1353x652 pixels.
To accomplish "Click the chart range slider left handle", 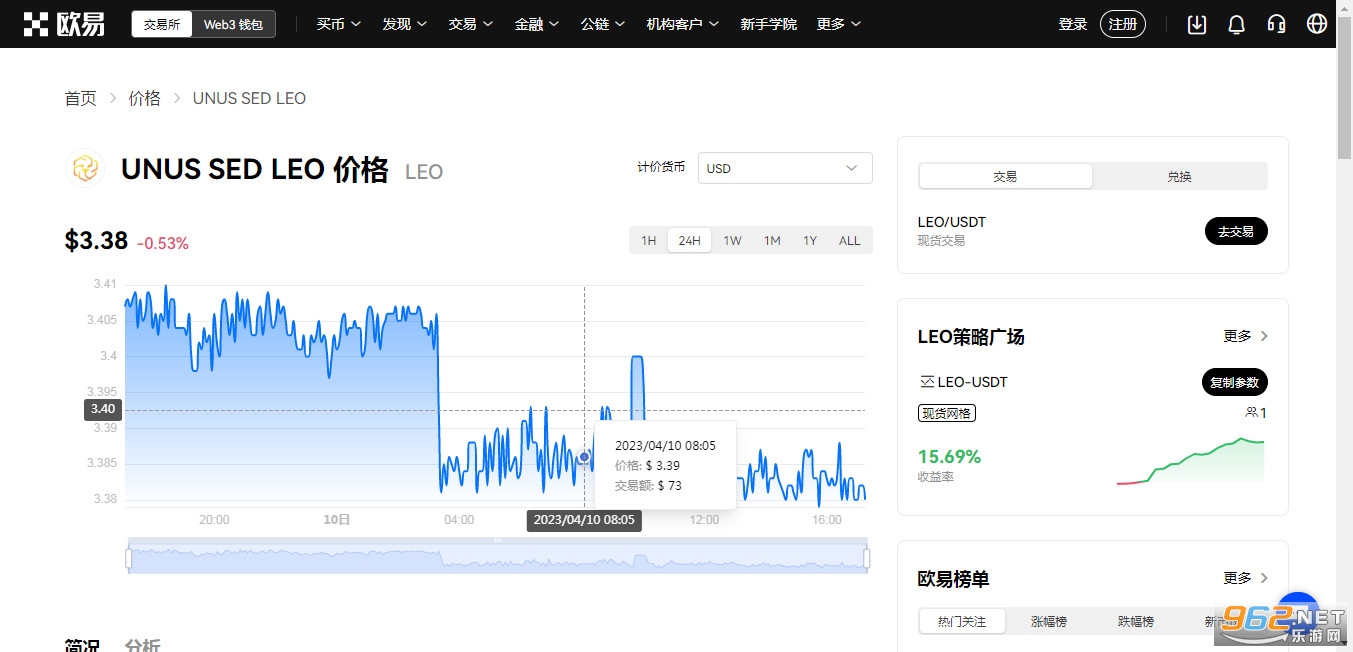I will point(129,558).
